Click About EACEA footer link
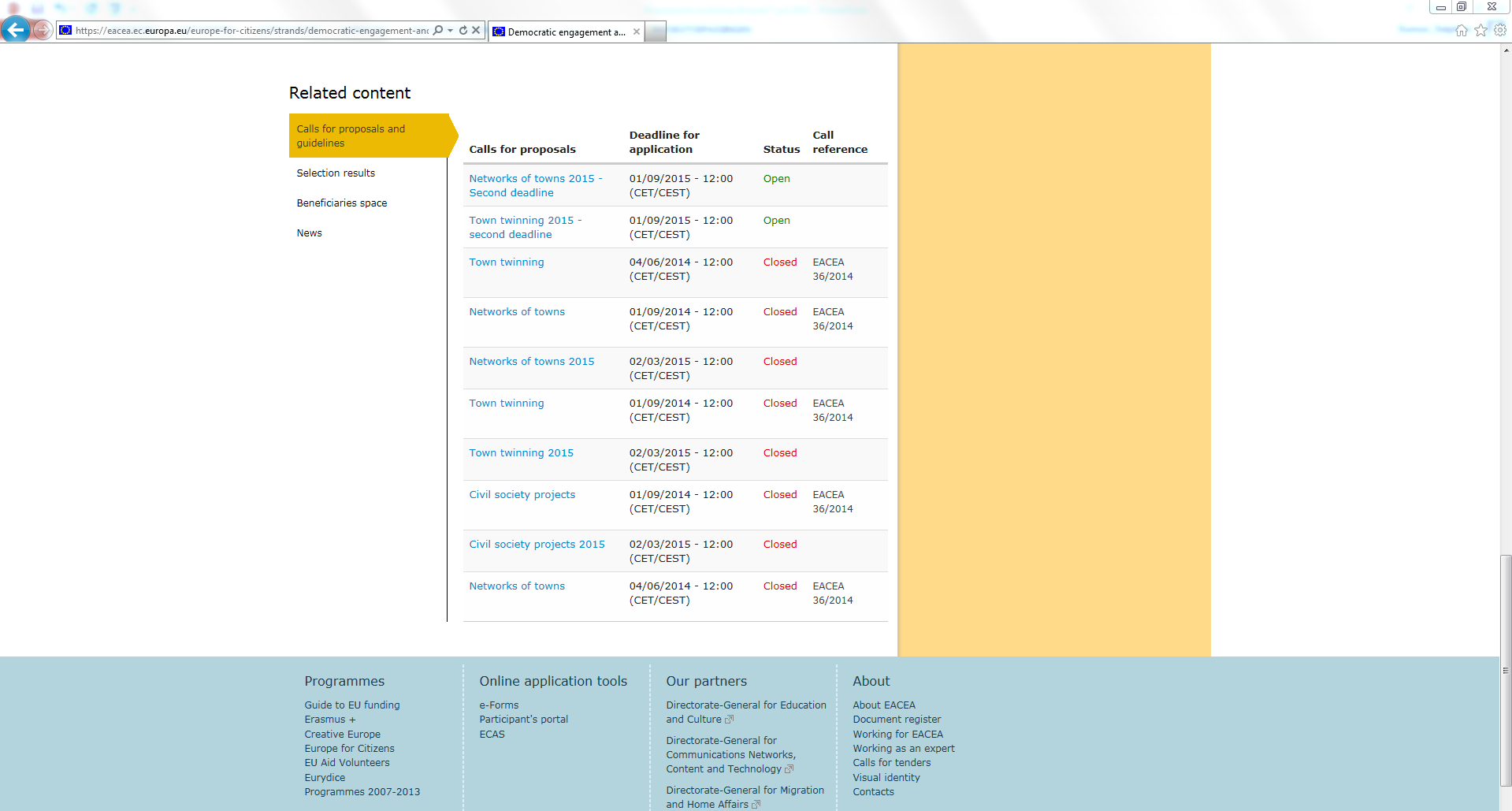Viewport: 1512px width, 811px height. (884, 705)
